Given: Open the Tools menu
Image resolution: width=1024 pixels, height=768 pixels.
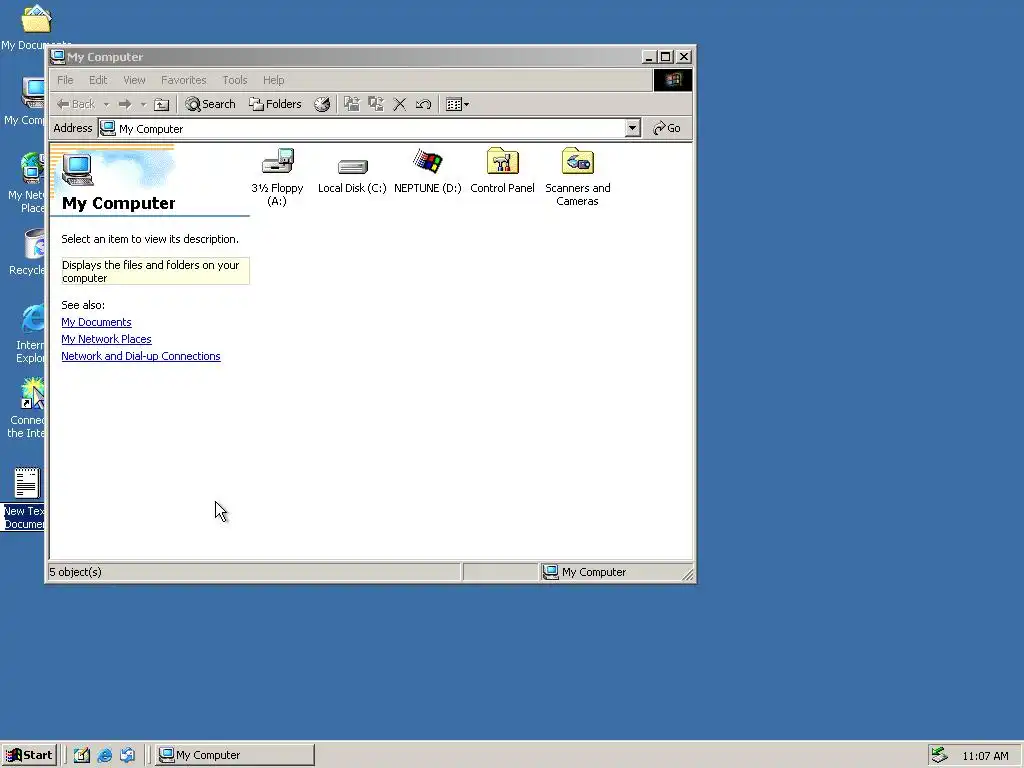Looking at the screenshot, I should 234,80.
